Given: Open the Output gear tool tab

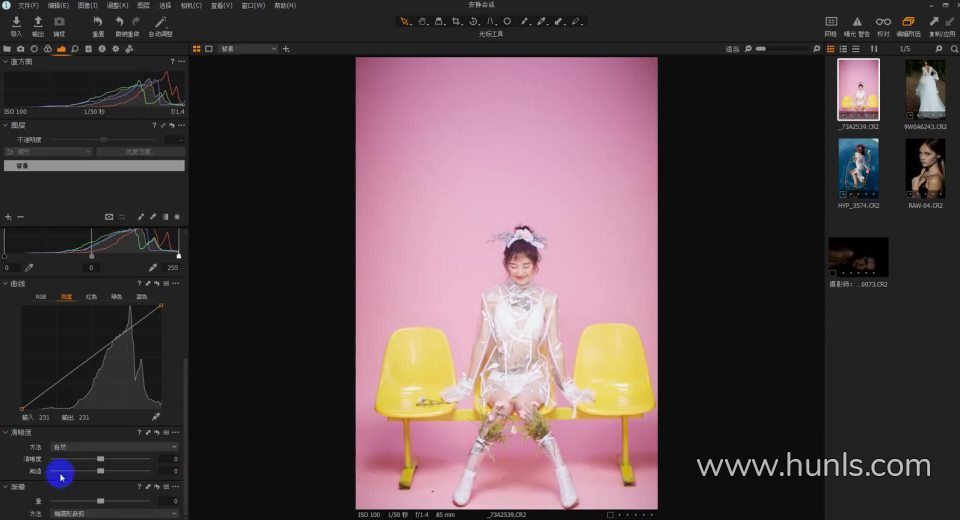Looking at the screenshot, I should [116, 48].
